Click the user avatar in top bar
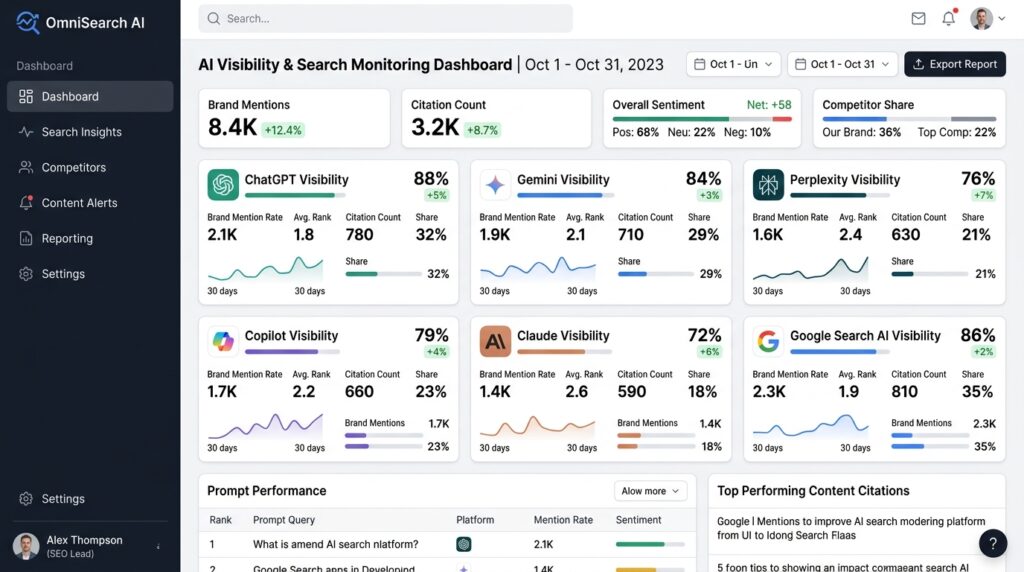This screenshot has width=1024, height=572. click(981, 18)
